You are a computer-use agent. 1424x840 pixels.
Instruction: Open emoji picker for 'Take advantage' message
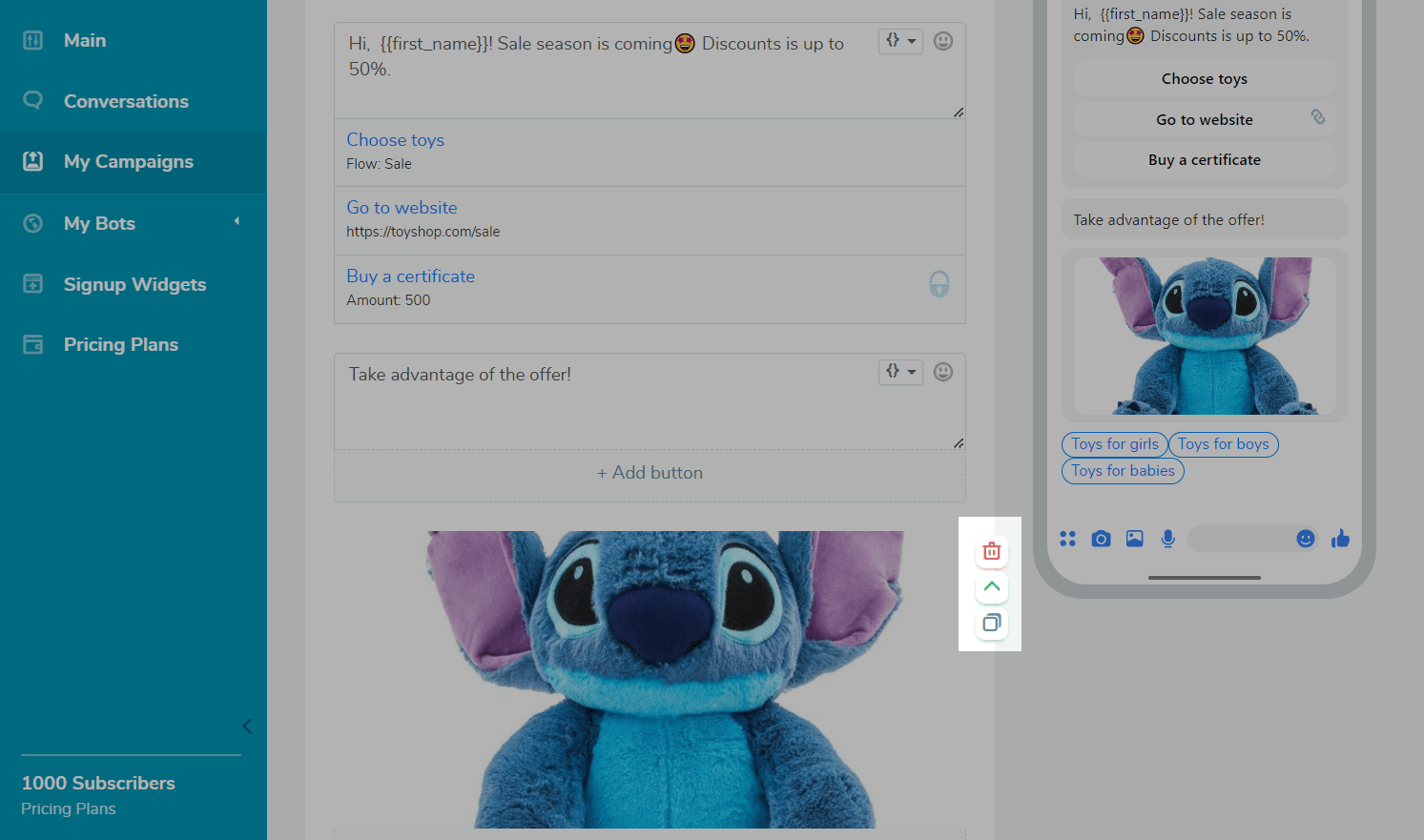click(x=943, y=372)
